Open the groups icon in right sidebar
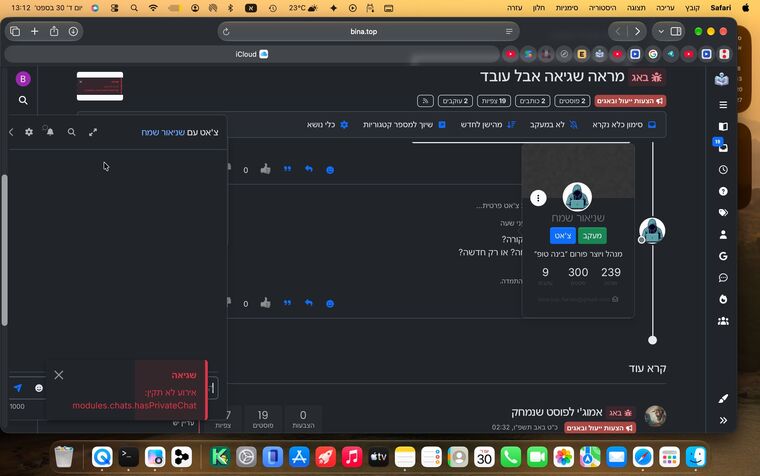 pyautogui.click(x=723, y=321)
